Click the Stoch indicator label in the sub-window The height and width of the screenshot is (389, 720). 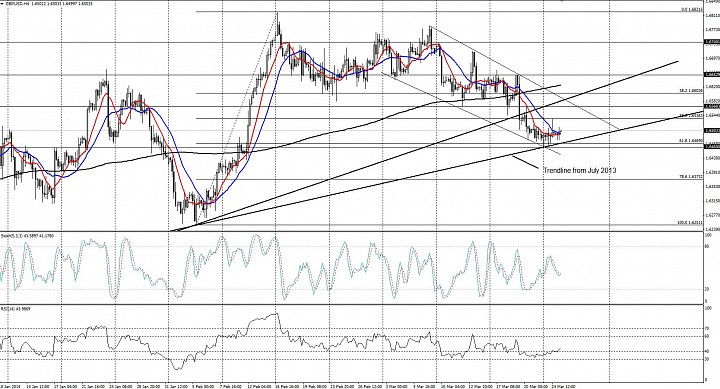(x=27, y=236)
